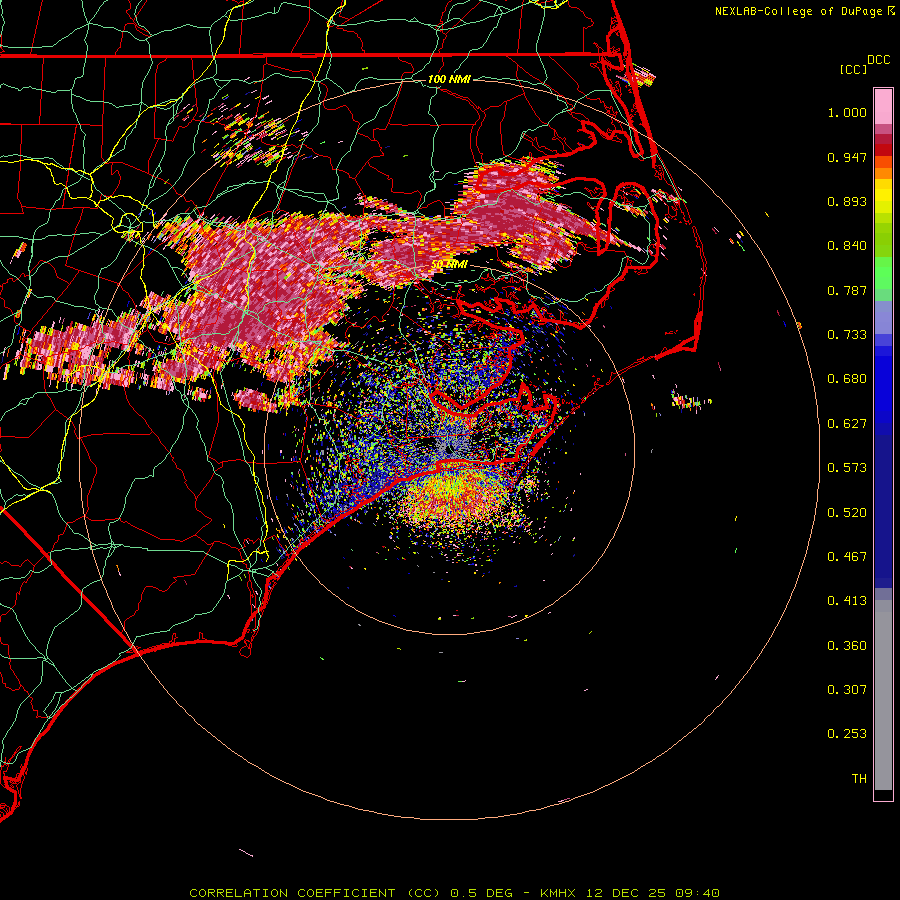Click the 50 NMI range ring label

tap(449, 264)
